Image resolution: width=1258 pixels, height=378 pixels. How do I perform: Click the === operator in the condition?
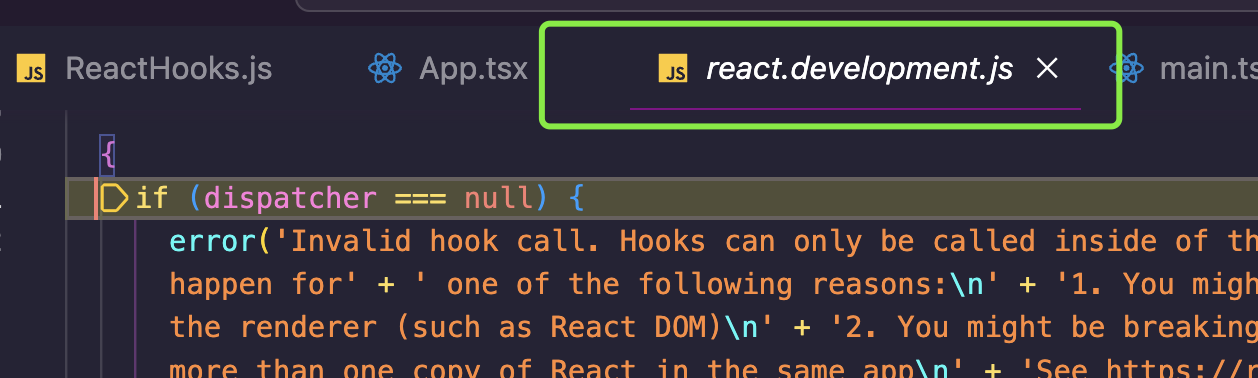[421, 198]
